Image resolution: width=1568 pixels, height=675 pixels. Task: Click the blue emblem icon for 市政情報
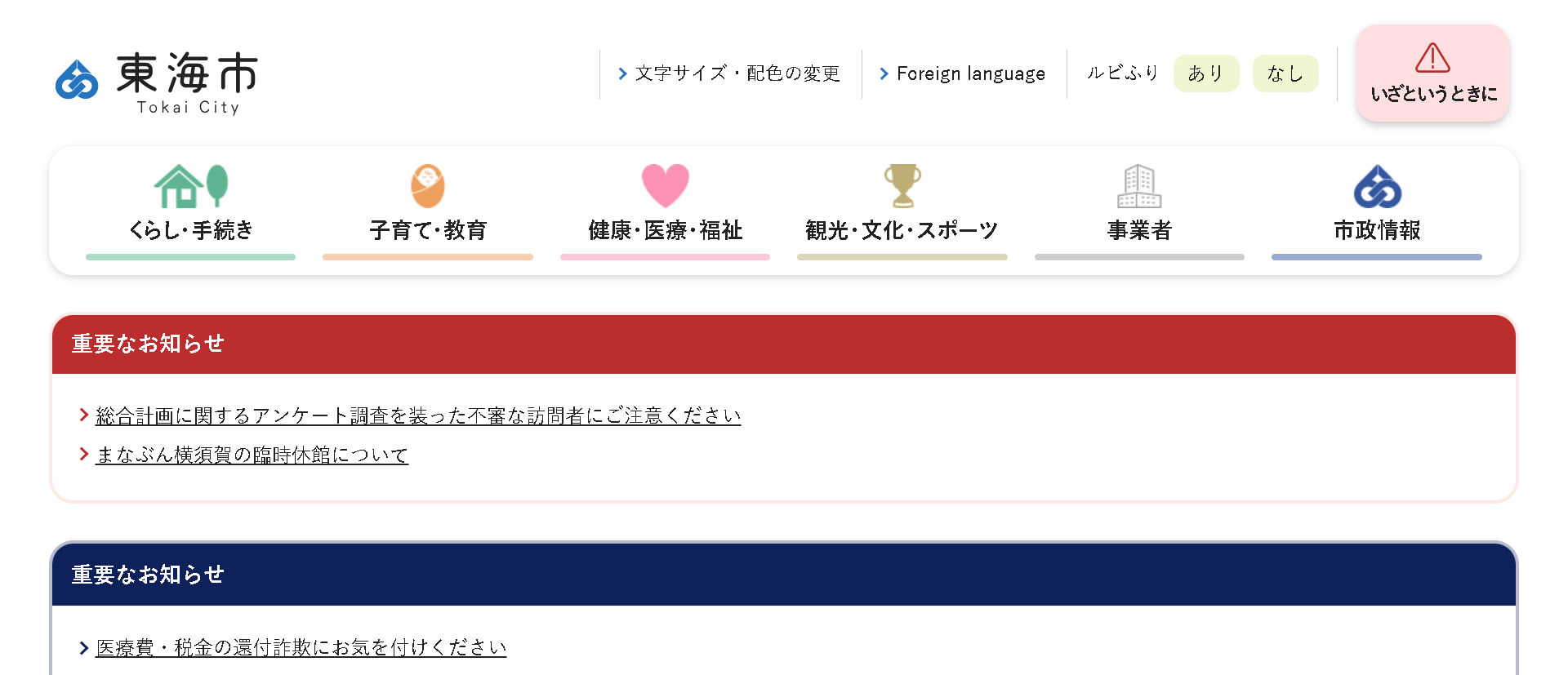[1377, 186]
